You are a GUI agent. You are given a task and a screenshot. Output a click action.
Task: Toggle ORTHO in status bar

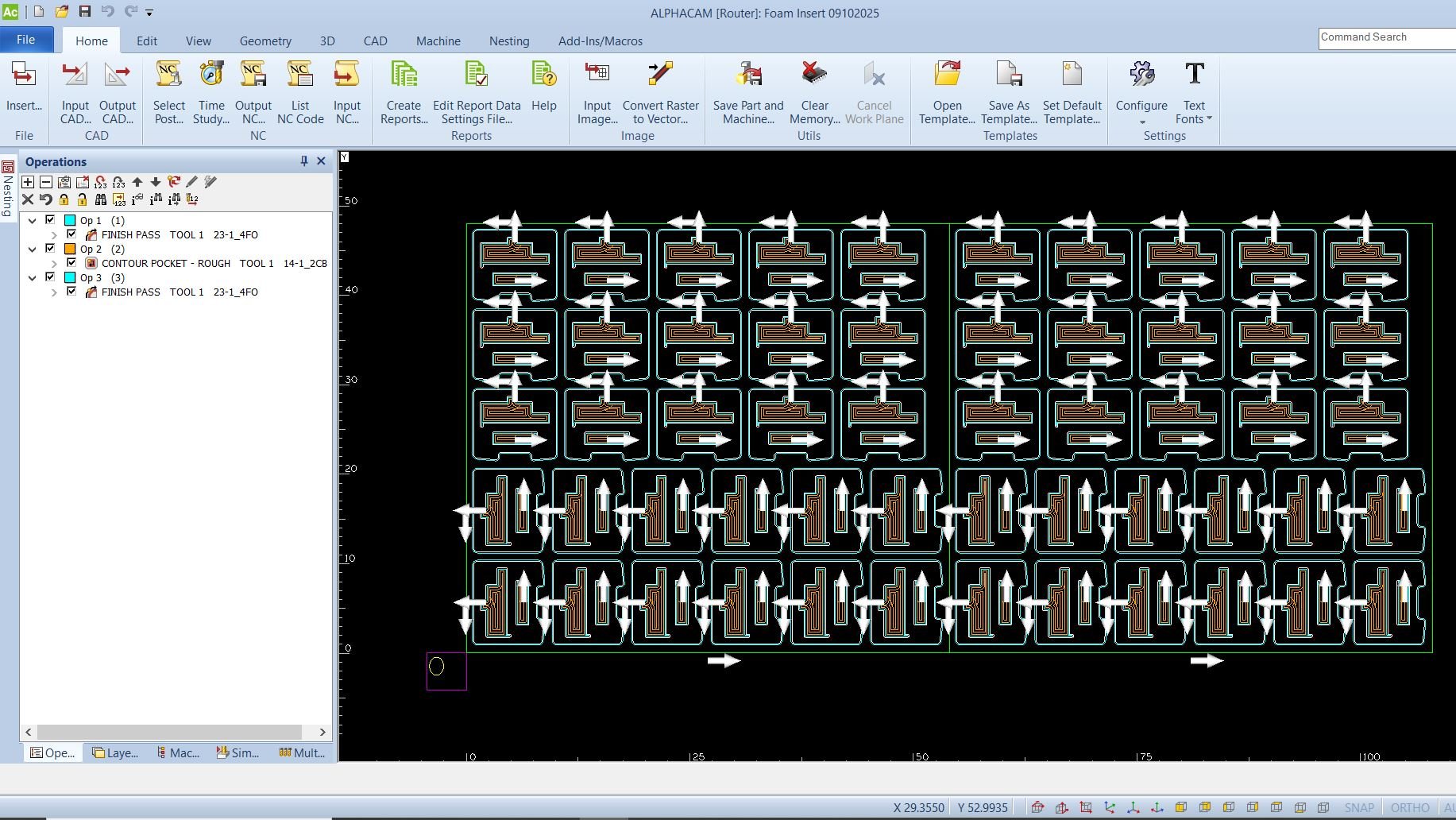pos(1410,807)
